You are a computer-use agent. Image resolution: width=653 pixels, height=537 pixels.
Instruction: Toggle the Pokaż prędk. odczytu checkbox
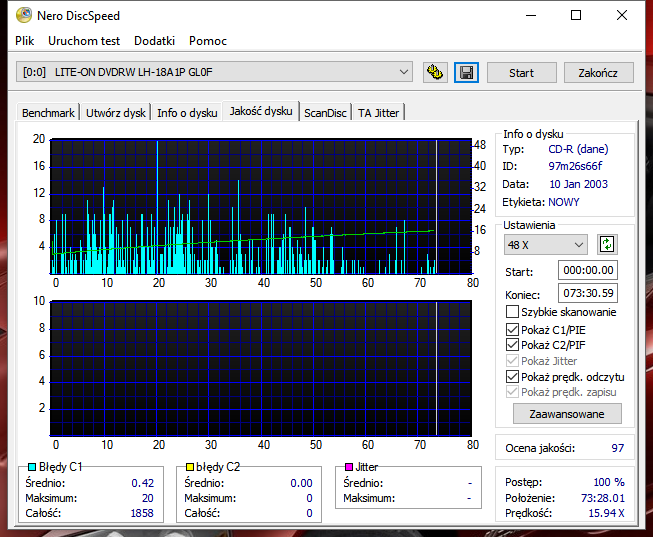(x=512, y=377)
